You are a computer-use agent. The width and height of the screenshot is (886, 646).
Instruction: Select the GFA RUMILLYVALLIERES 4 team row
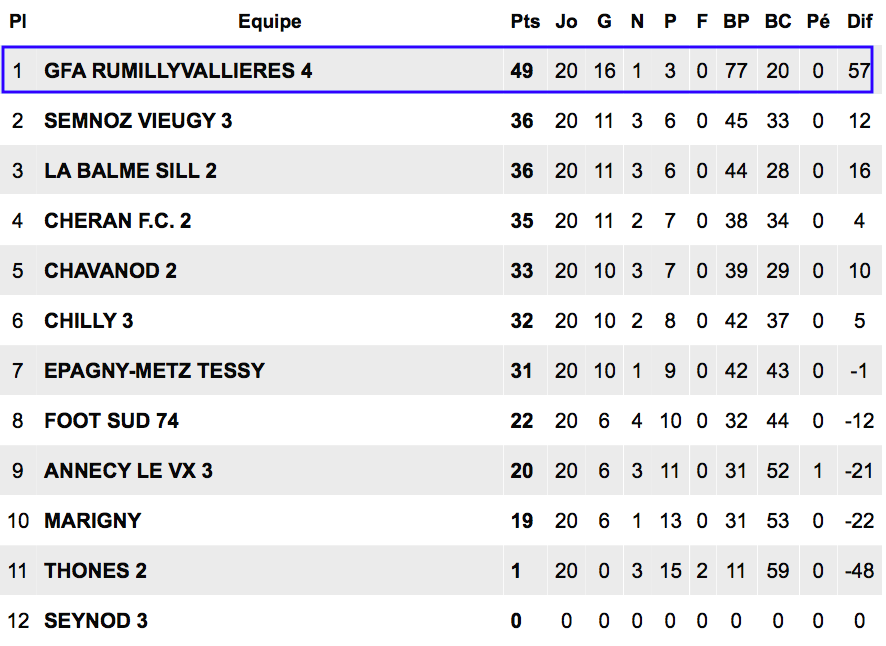438,70
